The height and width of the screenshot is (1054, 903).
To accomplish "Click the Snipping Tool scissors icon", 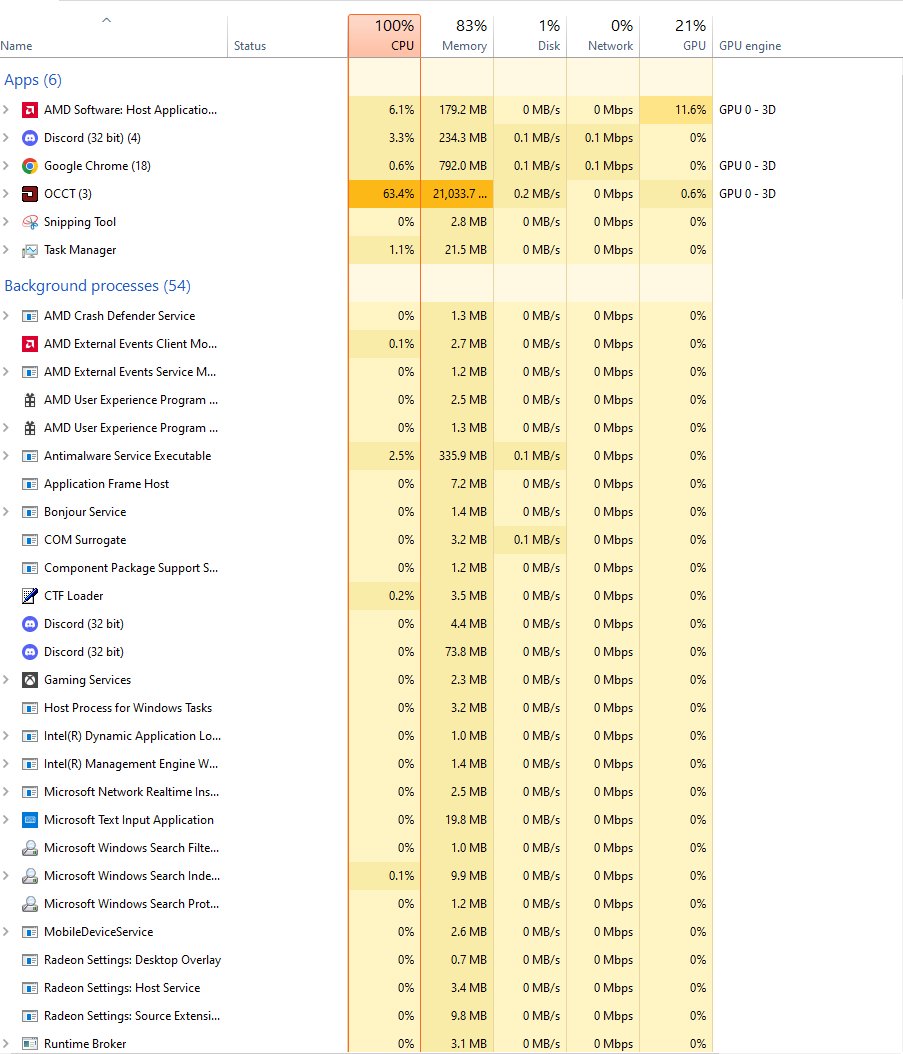I will [x=30, y=222].
